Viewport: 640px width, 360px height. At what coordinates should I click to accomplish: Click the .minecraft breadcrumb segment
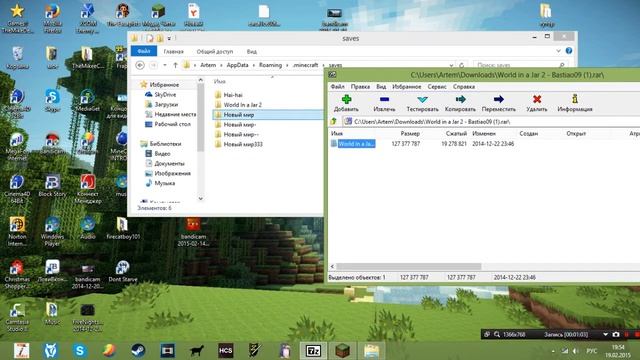pos(305,65)
